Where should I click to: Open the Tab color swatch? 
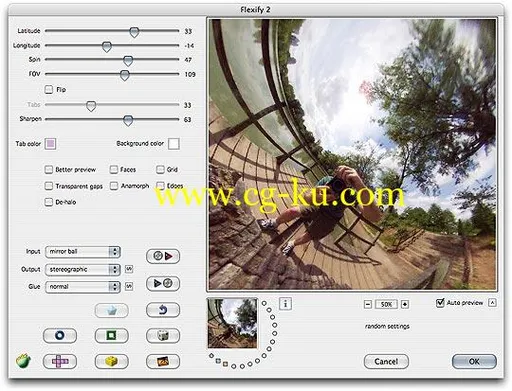pos(50,144)
